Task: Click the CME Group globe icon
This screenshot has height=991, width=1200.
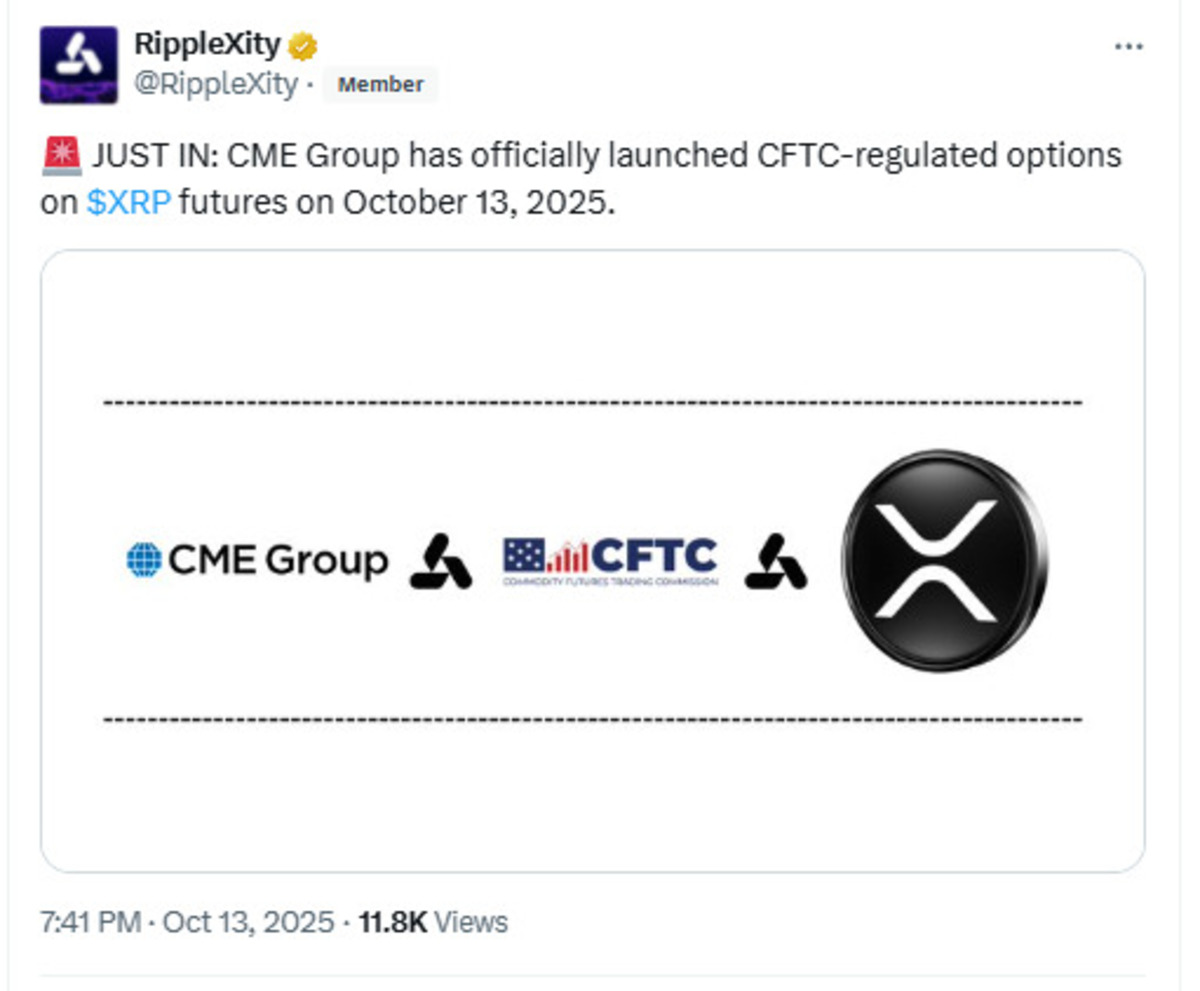Action: click(x=144, y=560)
